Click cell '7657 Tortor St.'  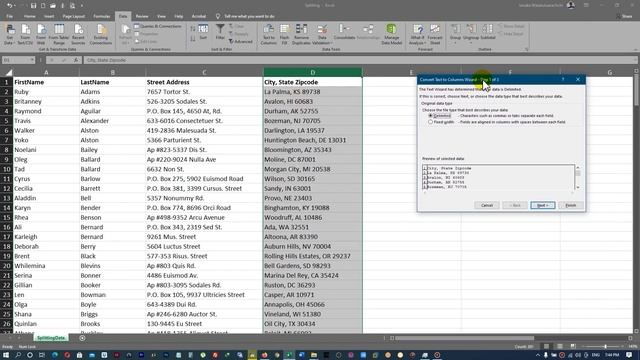point(204,92)
